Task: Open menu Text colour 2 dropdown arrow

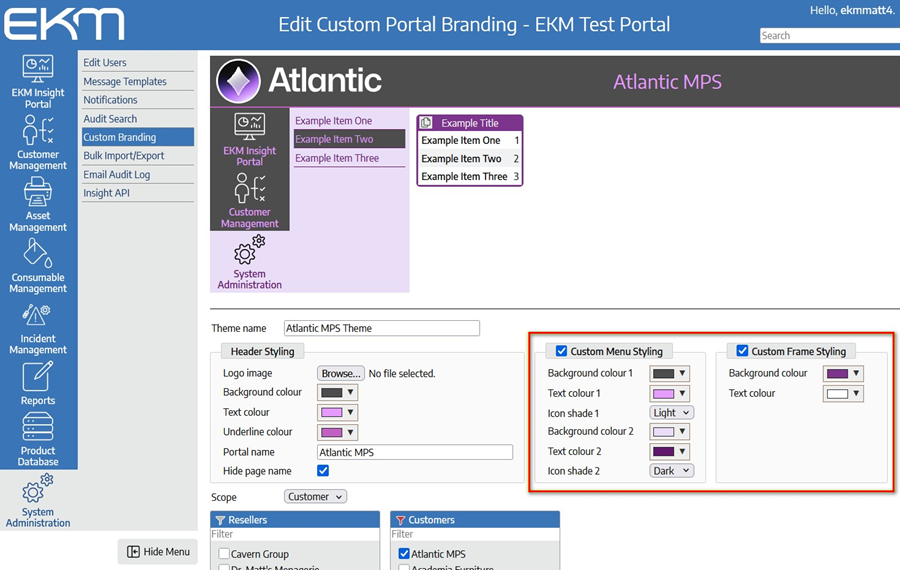Action: [x=682, y=451]
